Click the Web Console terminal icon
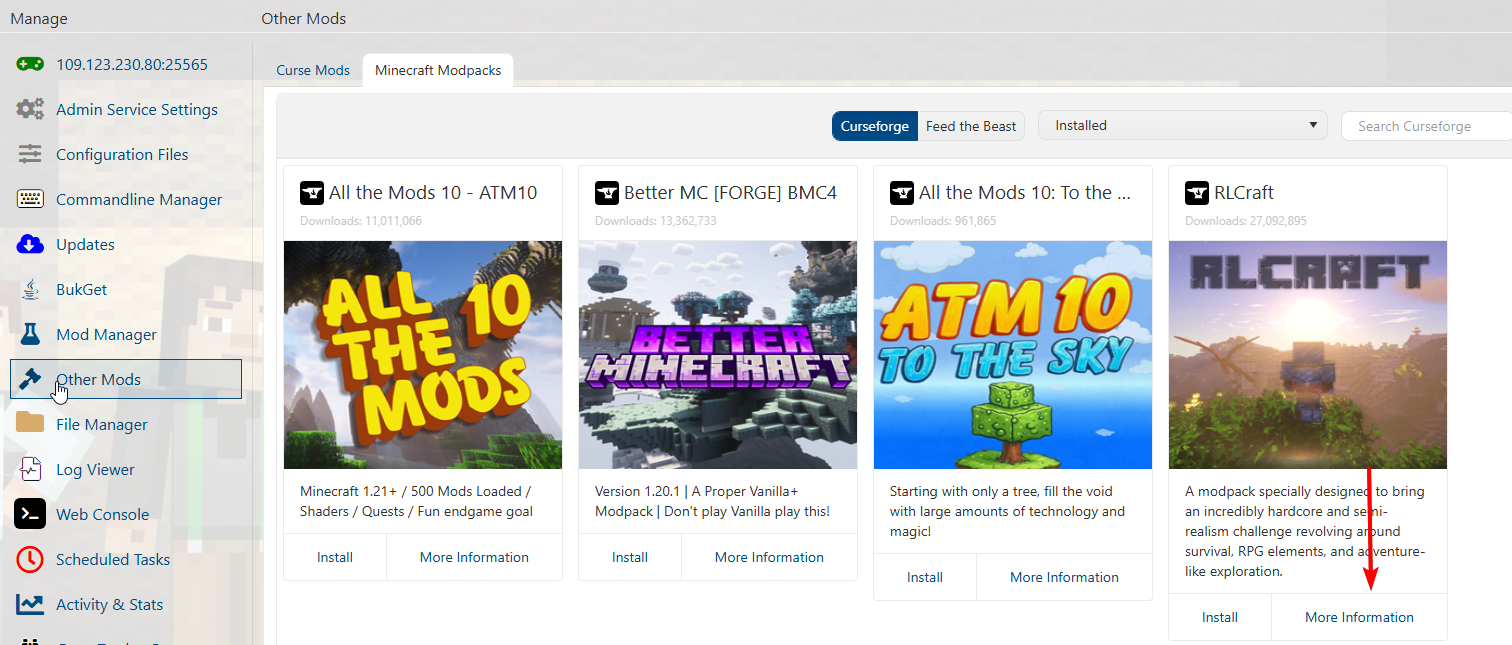The width and height of the screenshot is (1512, 645). [x=30, y=514]
